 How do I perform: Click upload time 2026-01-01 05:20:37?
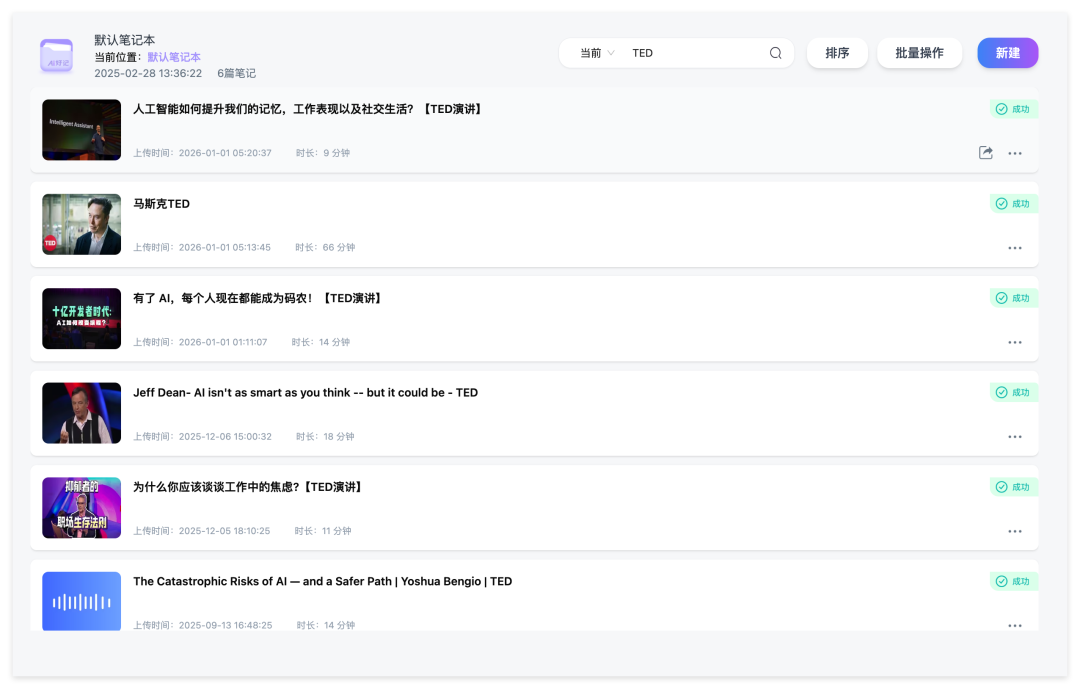[x=202, y=153]
